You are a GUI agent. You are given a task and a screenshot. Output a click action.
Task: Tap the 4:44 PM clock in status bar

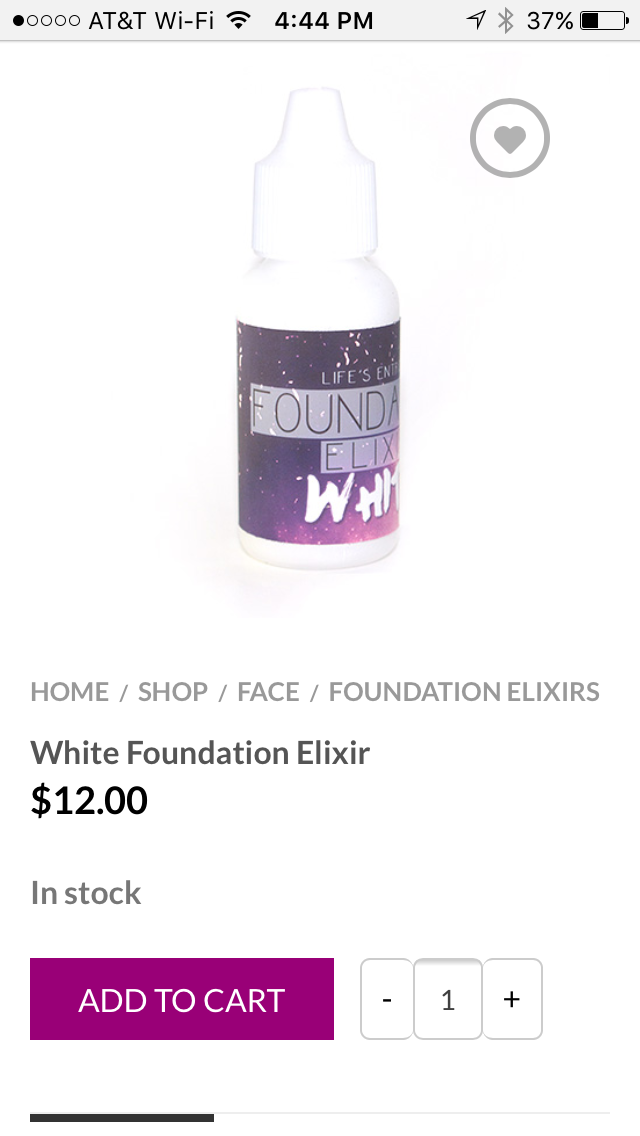tap(324, 20)
